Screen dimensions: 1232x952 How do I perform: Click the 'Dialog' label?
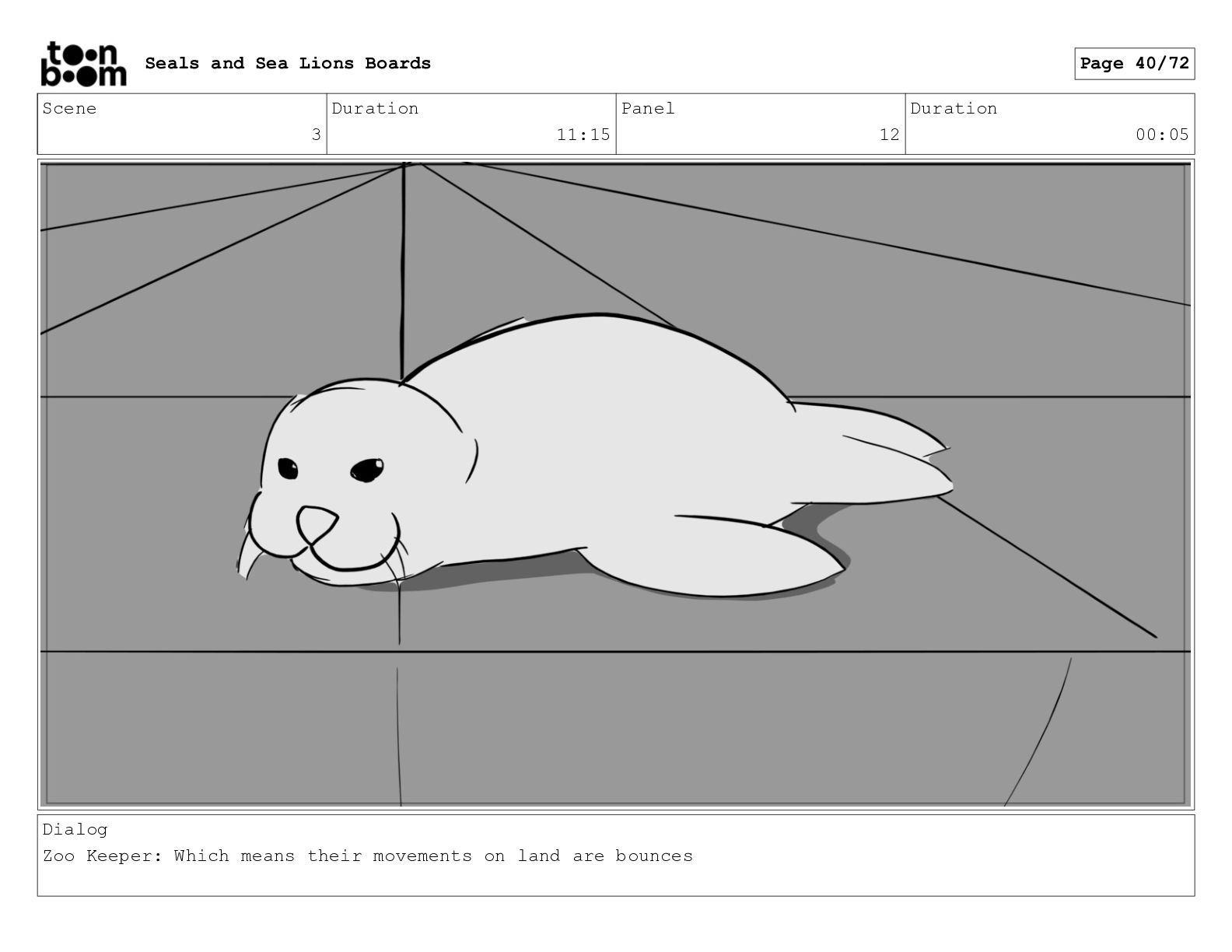(x=75, y=829)
